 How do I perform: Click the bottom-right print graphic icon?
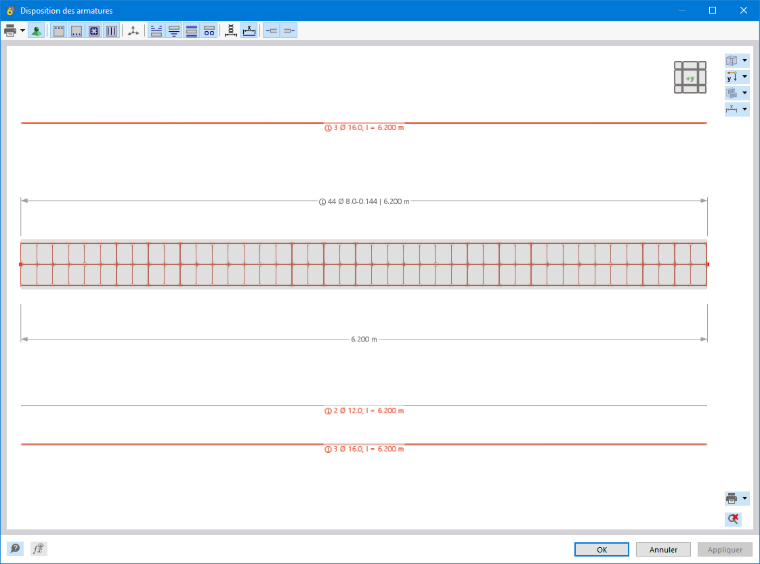[731, 498]
